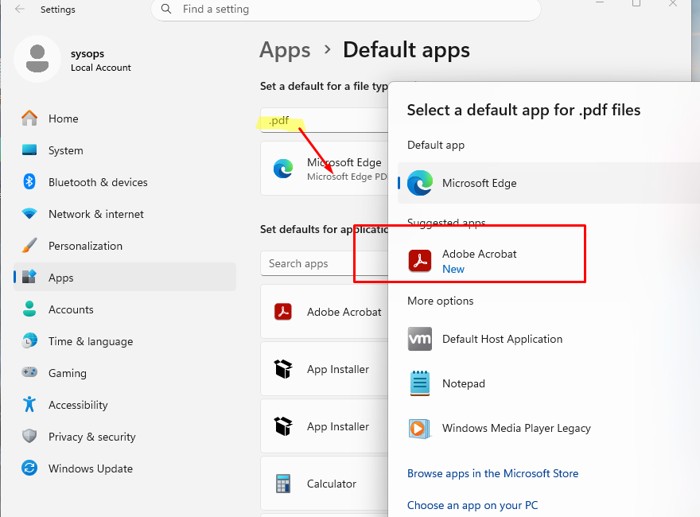Click the Calculator icon in the app list
This screenshot has width=700, height=517.
click(283, 484)
